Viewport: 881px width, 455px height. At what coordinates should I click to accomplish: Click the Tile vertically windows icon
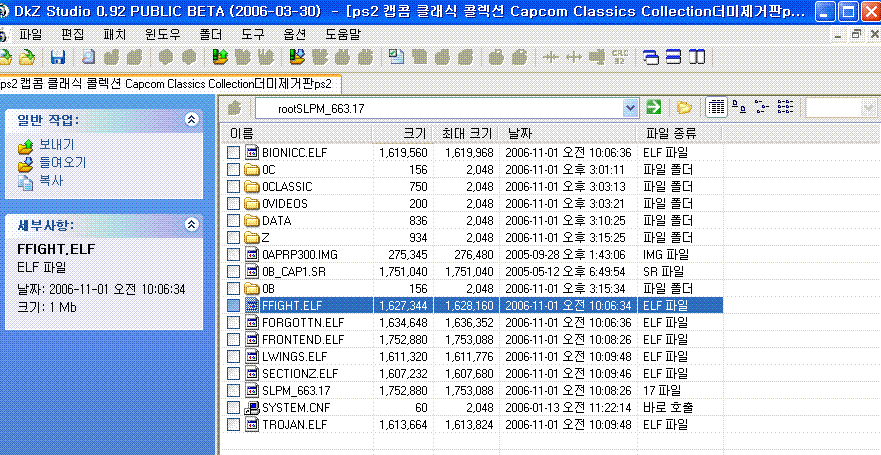pos(697,57)
